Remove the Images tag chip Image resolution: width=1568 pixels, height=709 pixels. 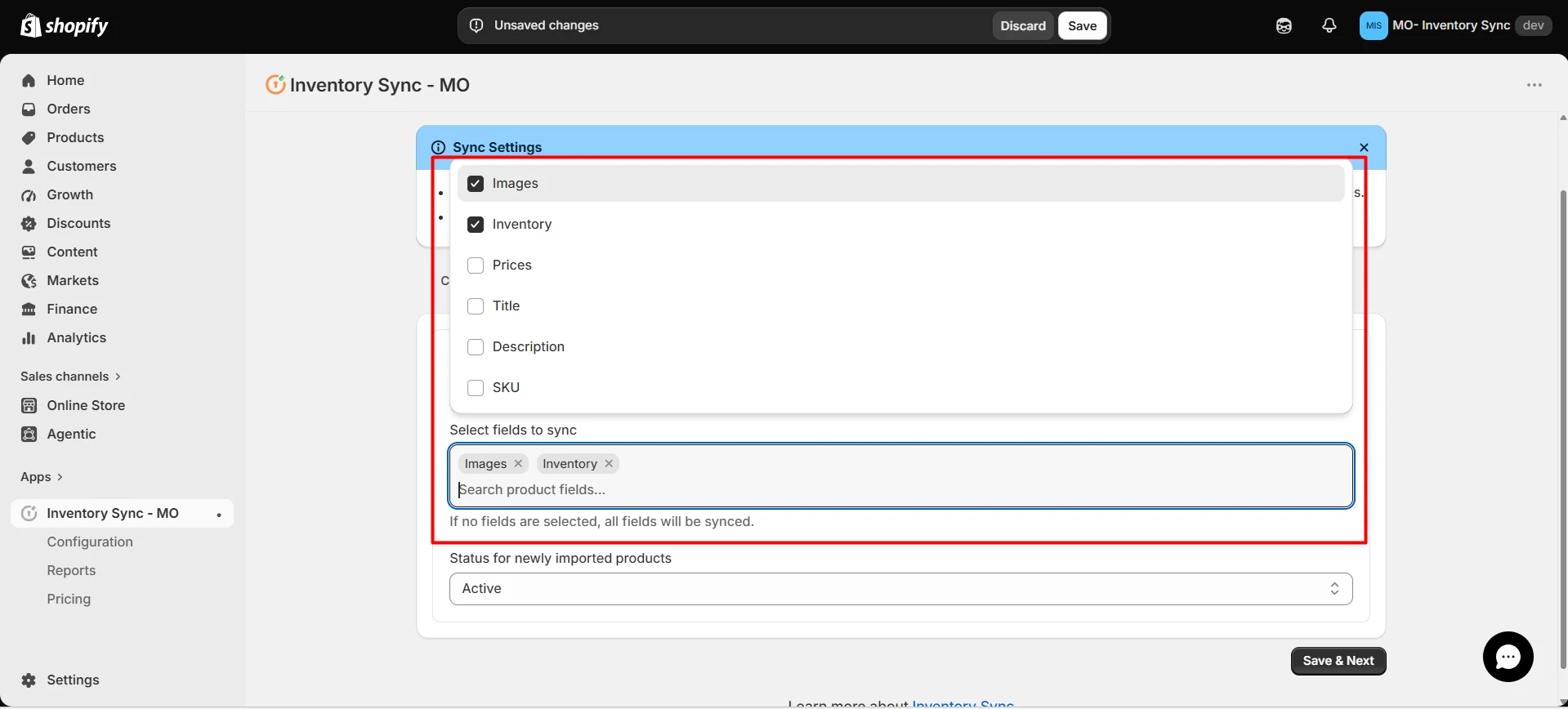518,464
